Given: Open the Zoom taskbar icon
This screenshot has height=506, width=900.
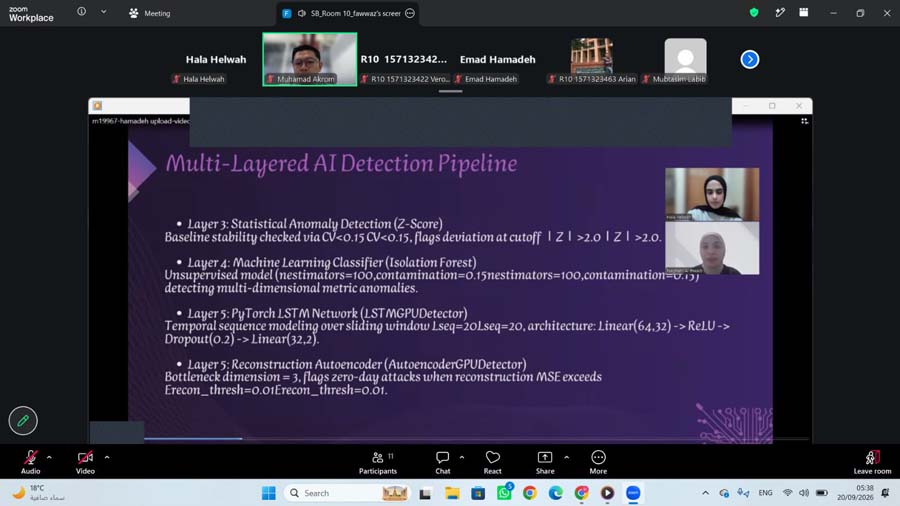Looking at the screenshot, I should (633, 493).
